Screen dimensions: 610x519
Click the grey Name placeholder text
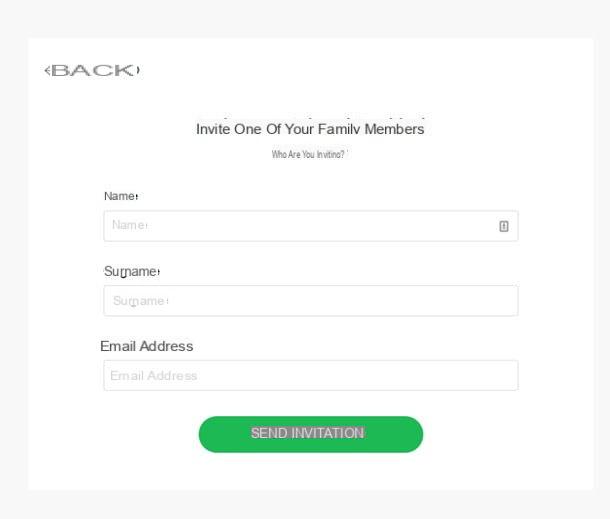[x=130, y=225]
